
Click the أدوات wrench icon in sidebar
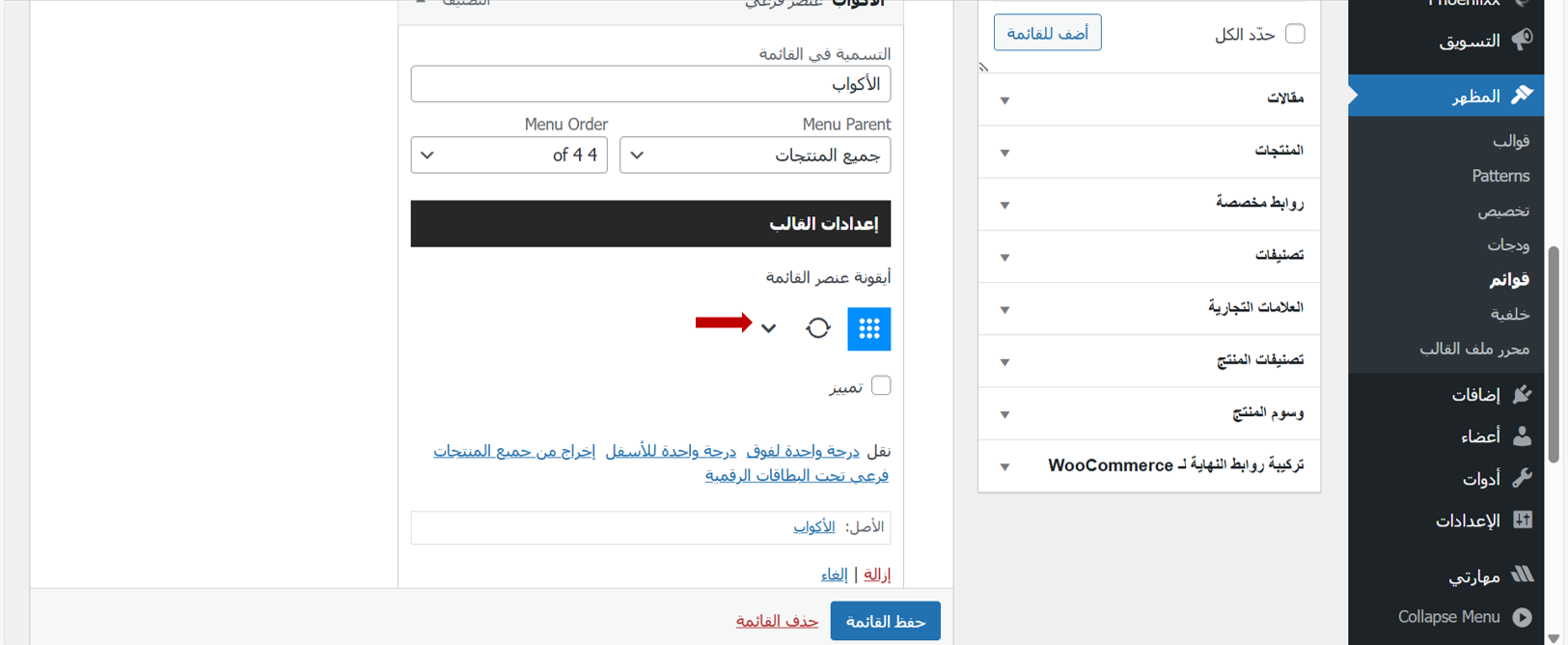pyautogui.click(x=1522, y=478)
